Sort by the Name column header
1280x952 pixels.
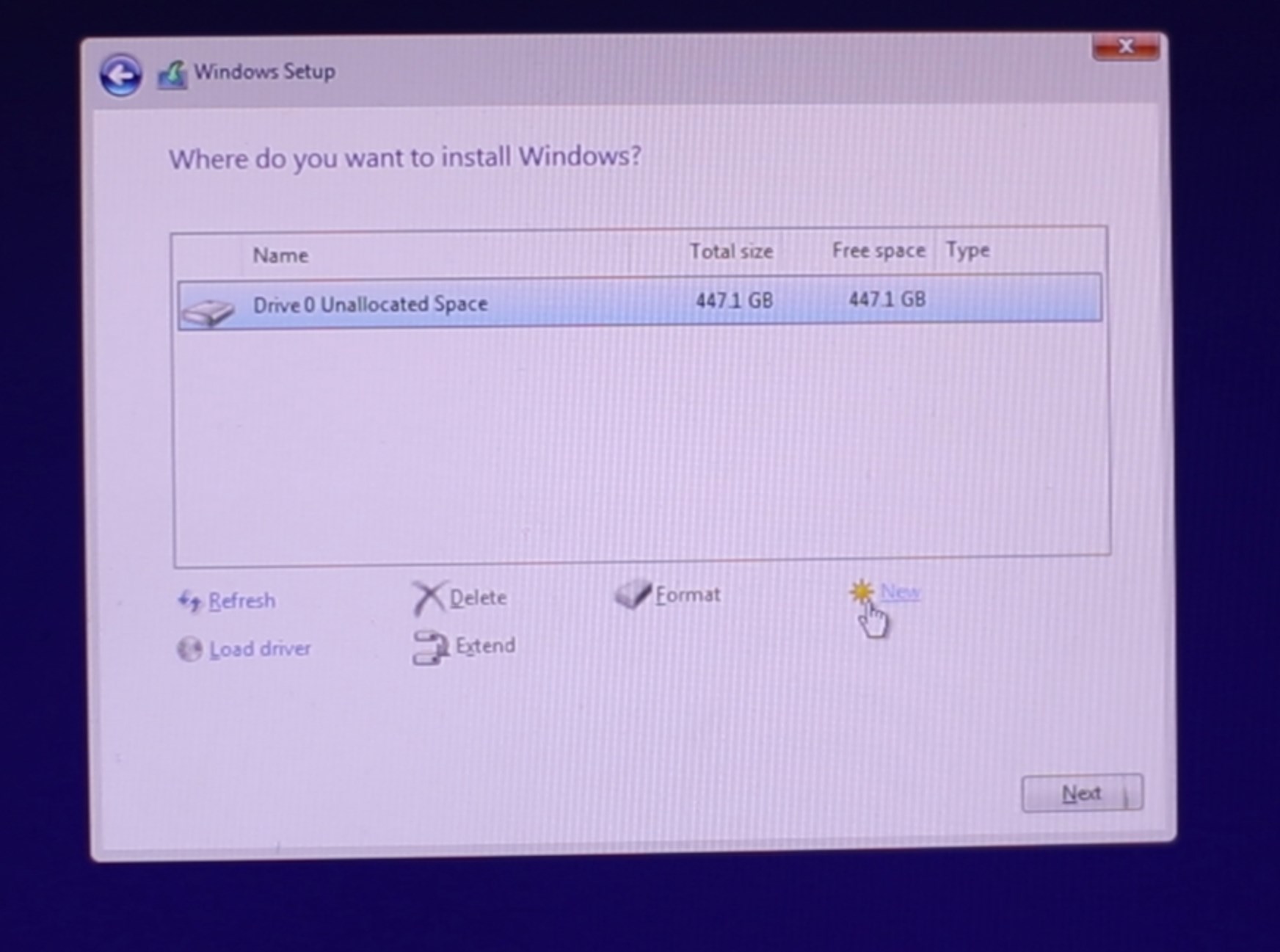(280, 255)
